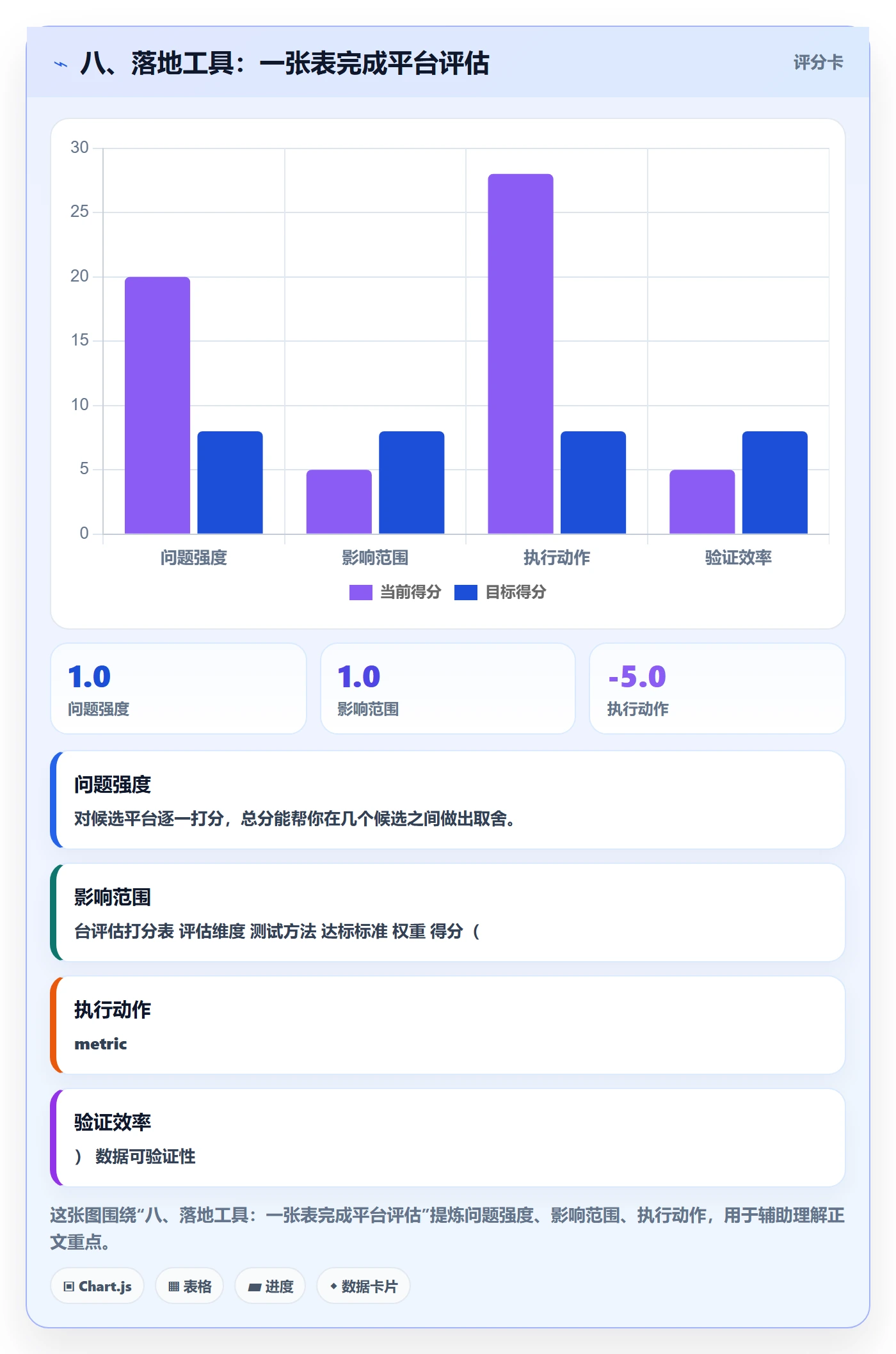Click the 影响范围 x-axis label
Viewport: 896px width, 1354px height.
(375, 558)
